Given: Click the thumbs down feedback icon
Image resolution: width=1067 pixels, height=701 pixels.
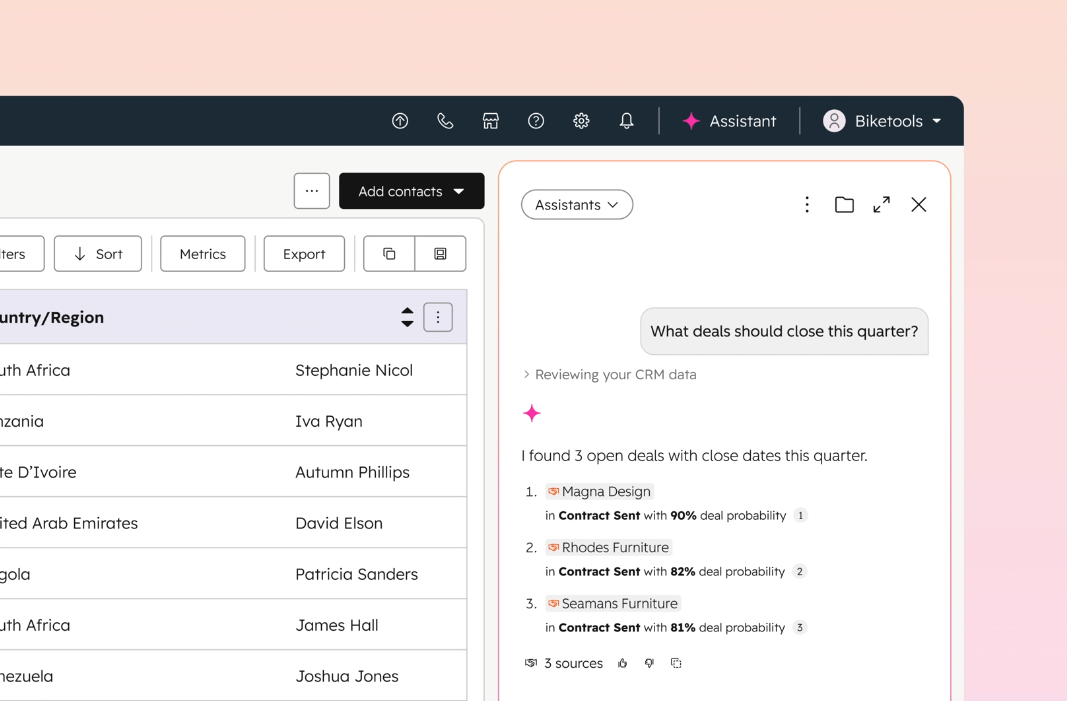Looking at the screenshot, I should coord(649,664).
